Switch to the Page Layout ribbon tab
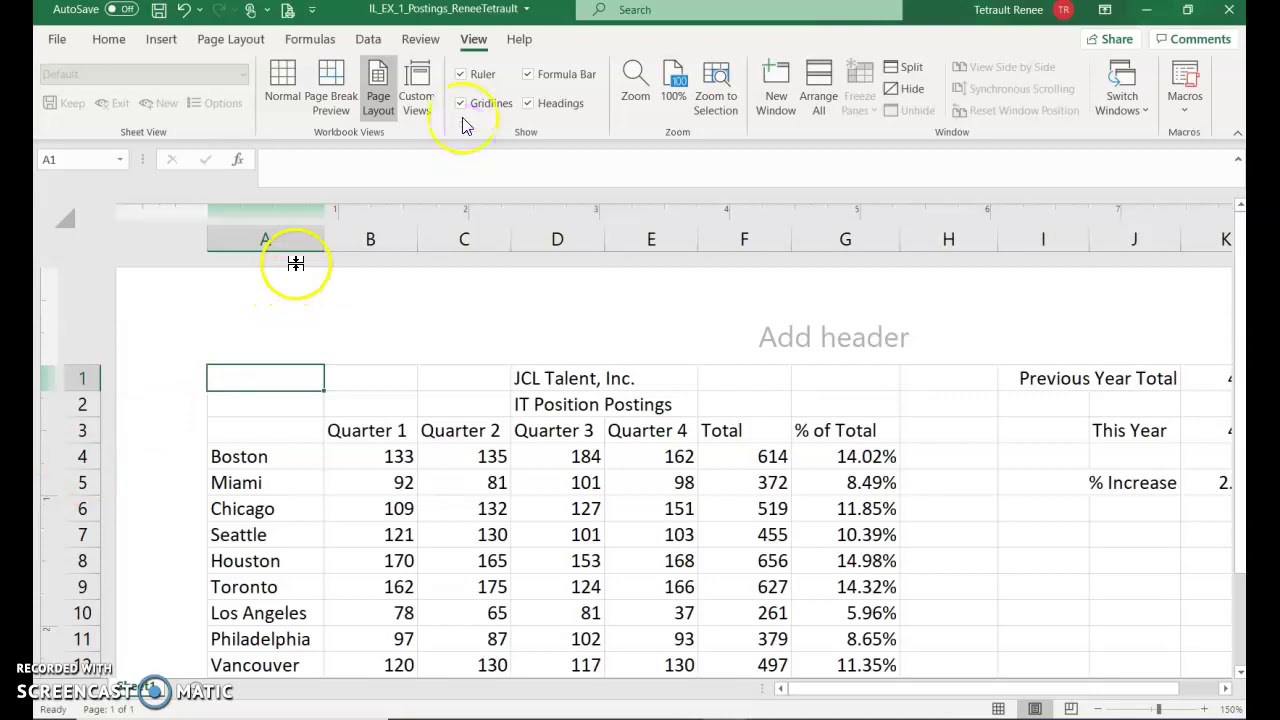This screenshot has height=720, width=1280. [x=231, y=39]
